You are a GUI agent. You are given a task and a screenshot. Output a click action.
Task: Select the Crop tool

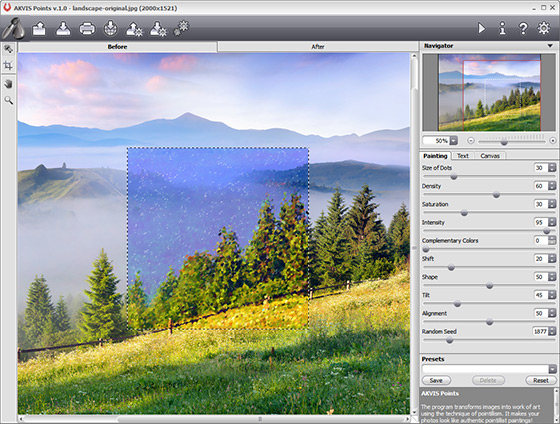(x=8, y=65)
